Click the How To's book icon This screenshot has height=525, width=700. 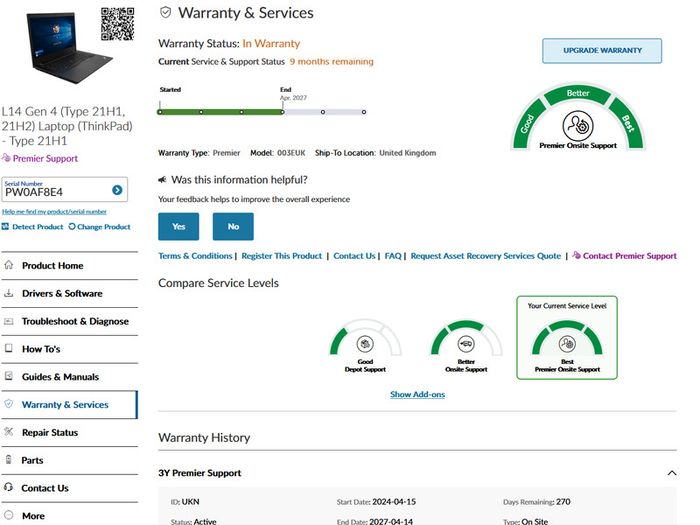pos(8,348)
